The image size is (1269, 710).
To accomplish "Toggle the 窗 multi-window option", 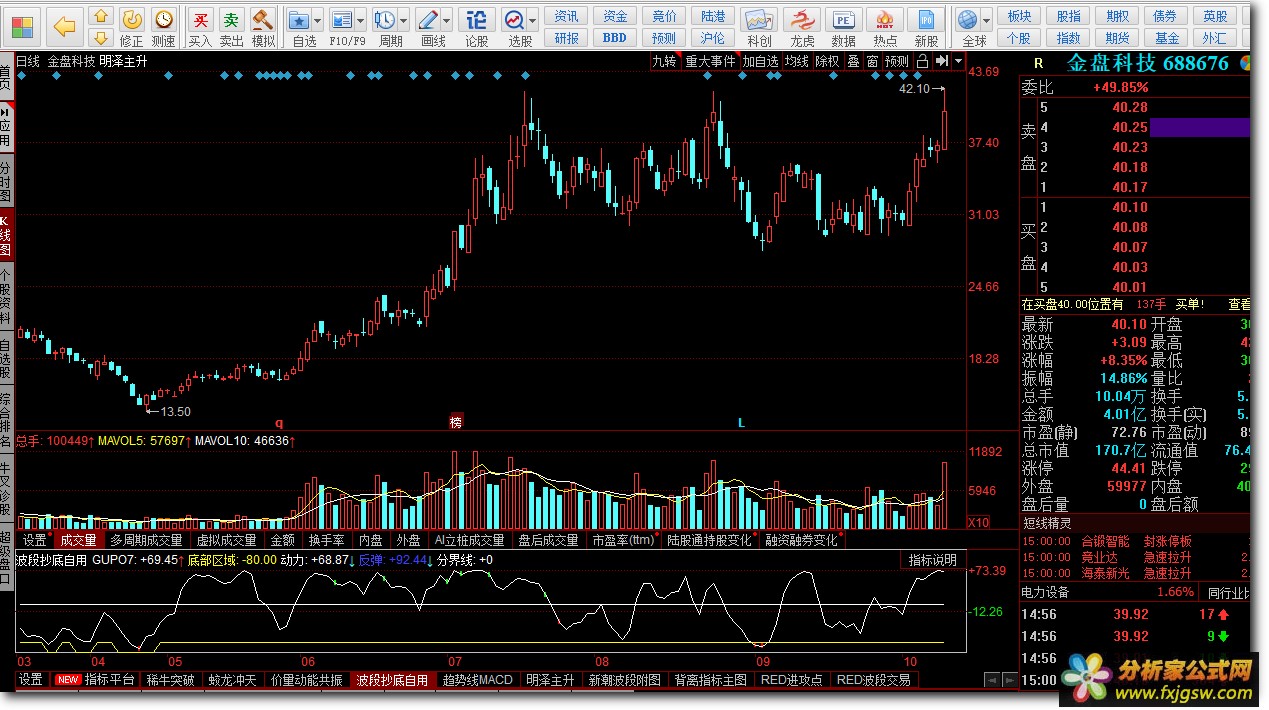I will [872, 61].
